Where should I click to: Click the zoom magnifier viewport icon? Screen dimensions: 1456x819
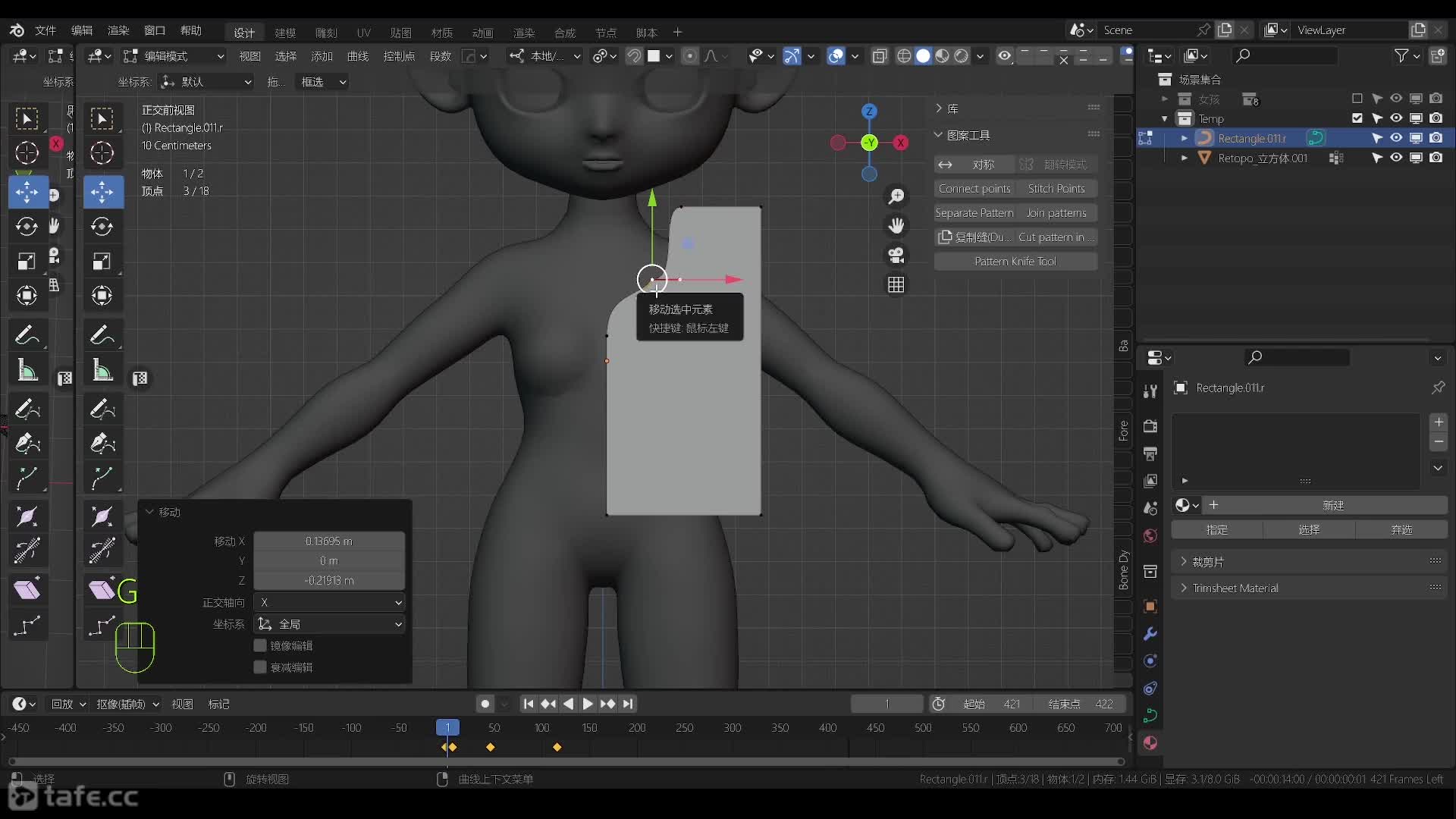(896, 197)
